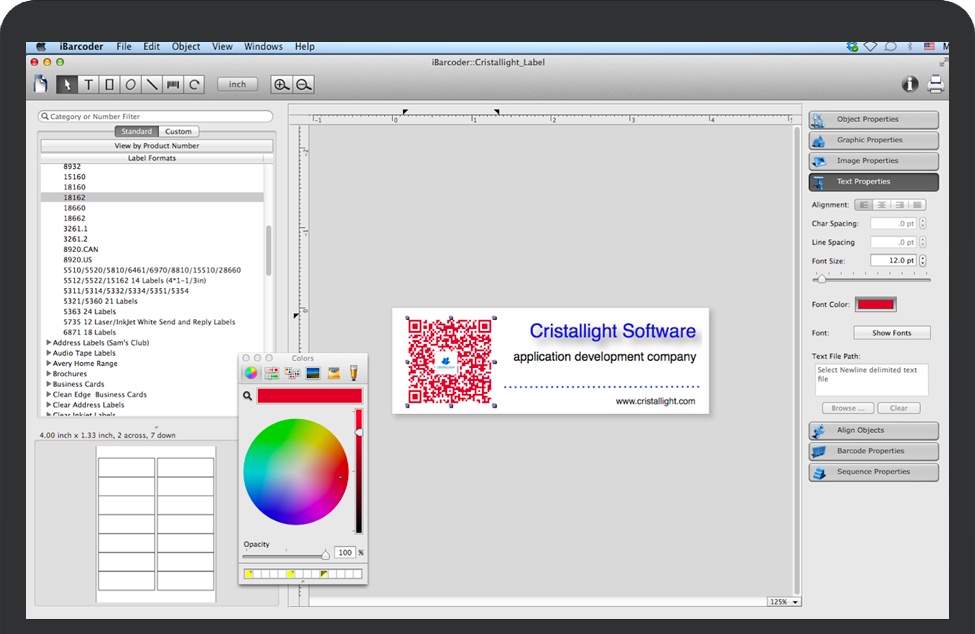Image resolution: width=975 pixels, height=634 pixels.
Task: Set text alignment to center
Action: point(882,205)
